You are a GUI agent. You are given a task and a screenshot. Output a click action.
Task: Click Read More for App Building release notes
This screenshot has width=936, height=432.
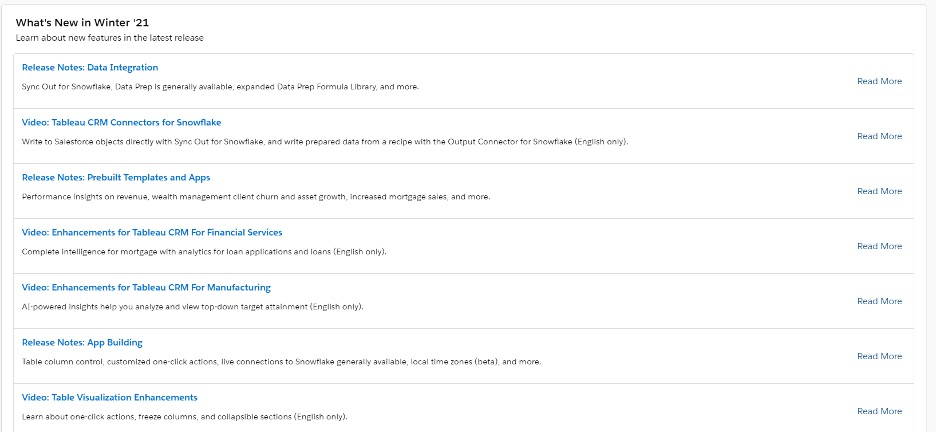[879, 356]
